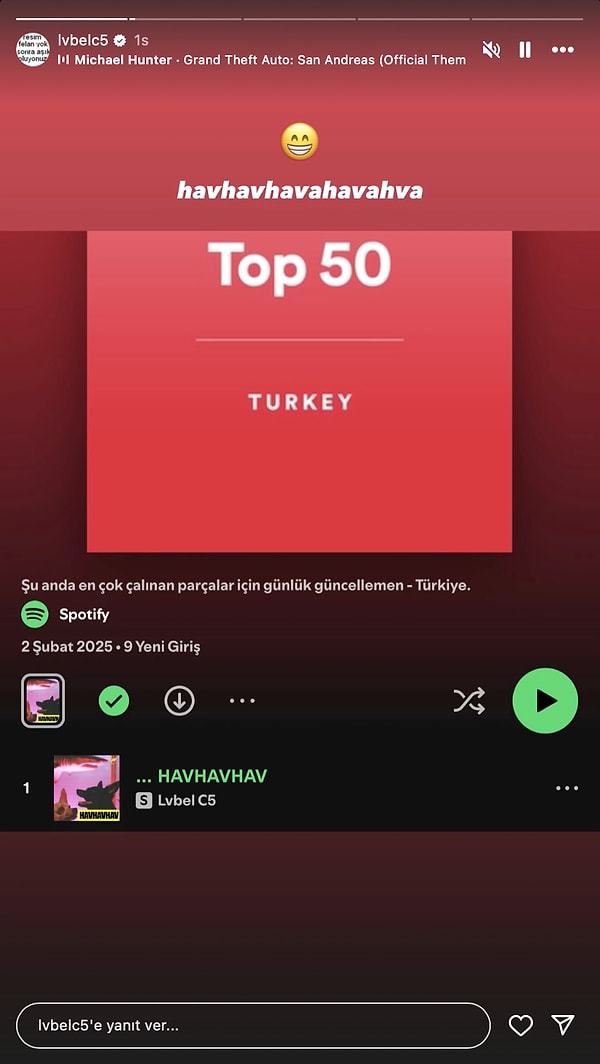The width and height of the screenshot is (600, 1064).
Task: Unmute the story sound
Action: click(491, 50)
